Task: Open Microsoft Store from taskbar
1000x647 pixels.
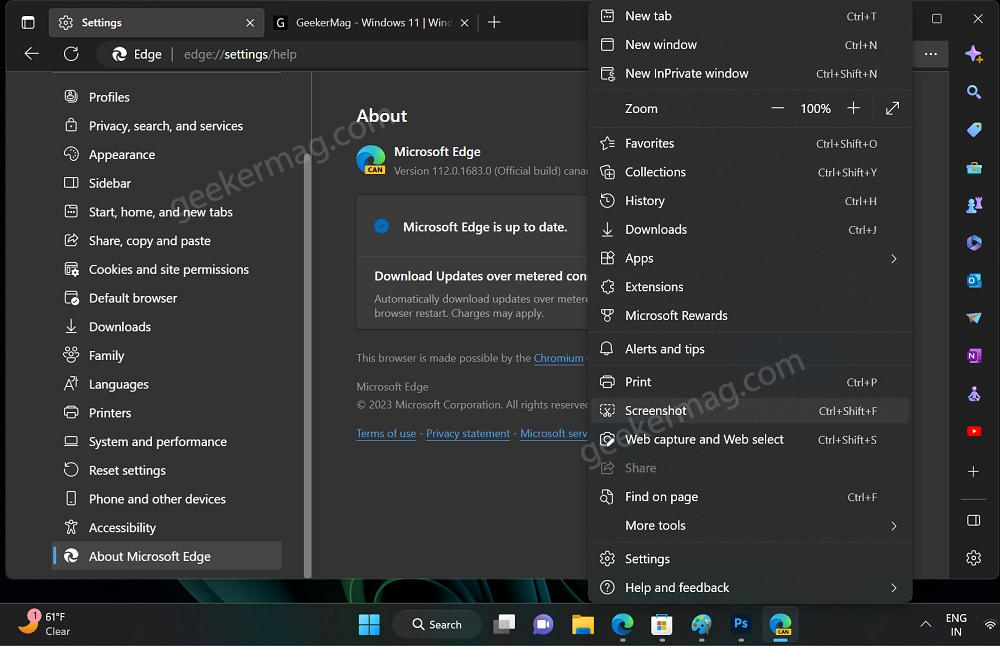Action: (661, 625)
